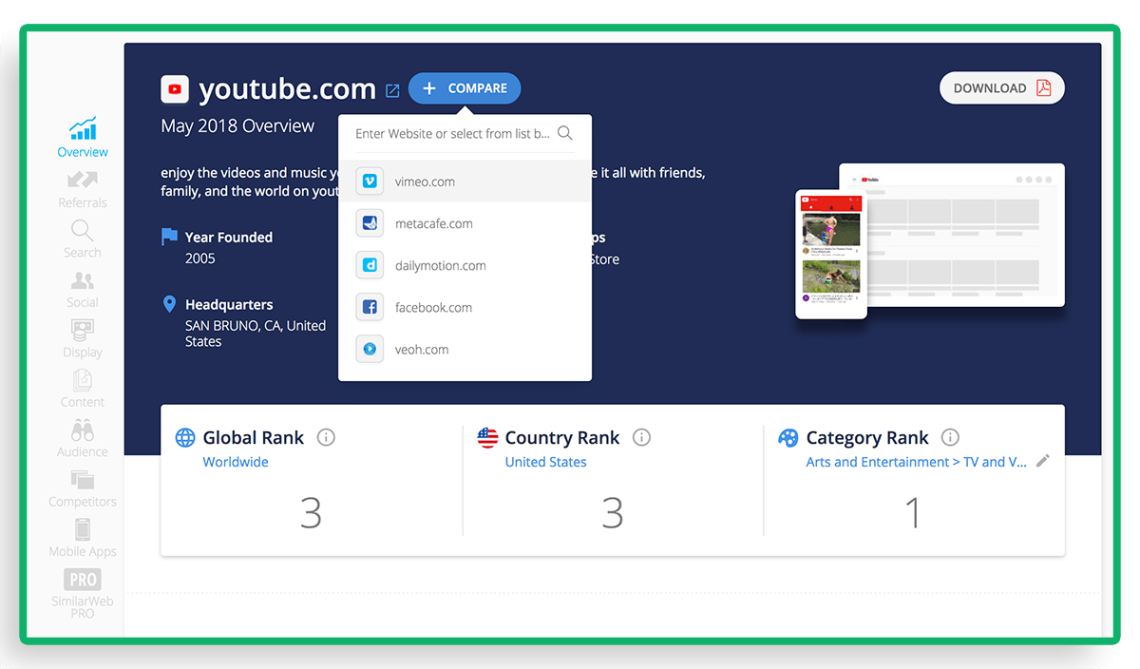Click the mobile site preview thumbnail
The width and height of the screenshot is (1140, 669).
831,255
